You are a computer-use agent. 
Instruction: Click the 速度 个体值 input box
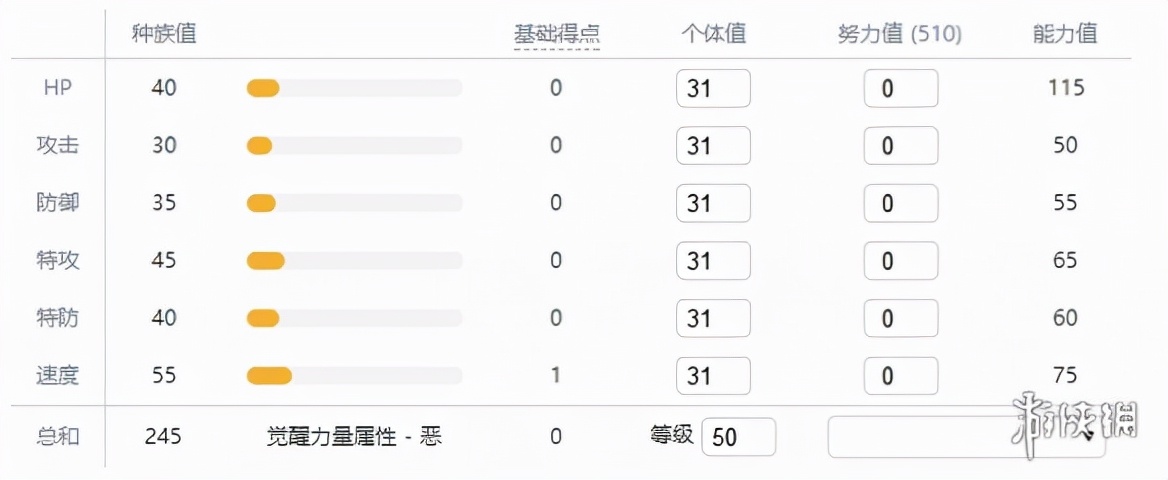(713, 376)
